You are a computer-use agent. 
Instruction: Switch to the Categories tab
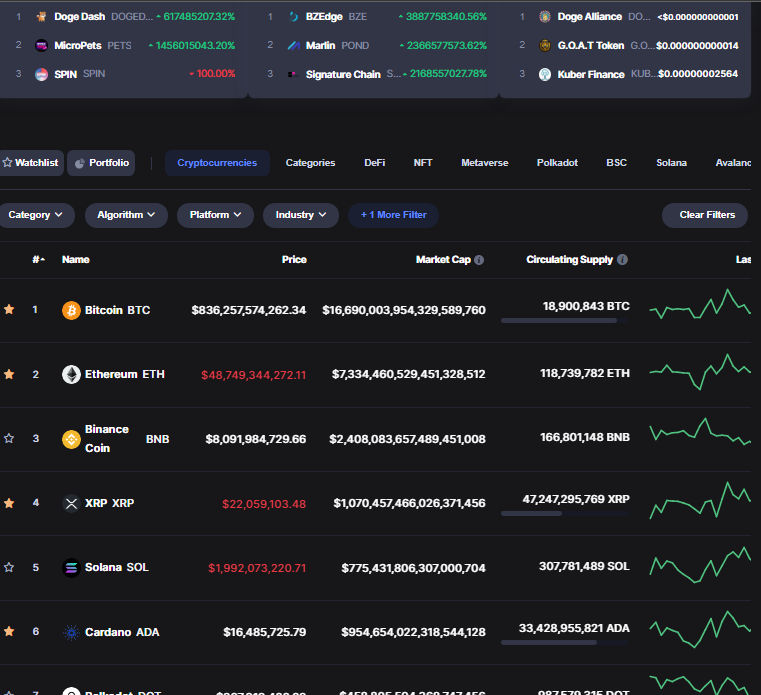(310, 163)
